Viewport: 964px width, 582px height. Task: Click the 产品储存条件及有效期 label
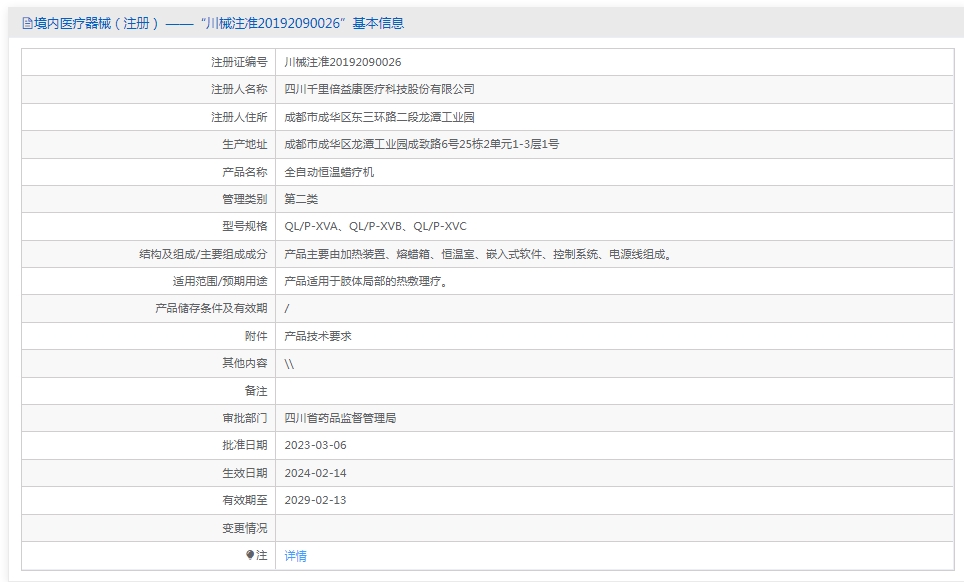pos(211,308)
